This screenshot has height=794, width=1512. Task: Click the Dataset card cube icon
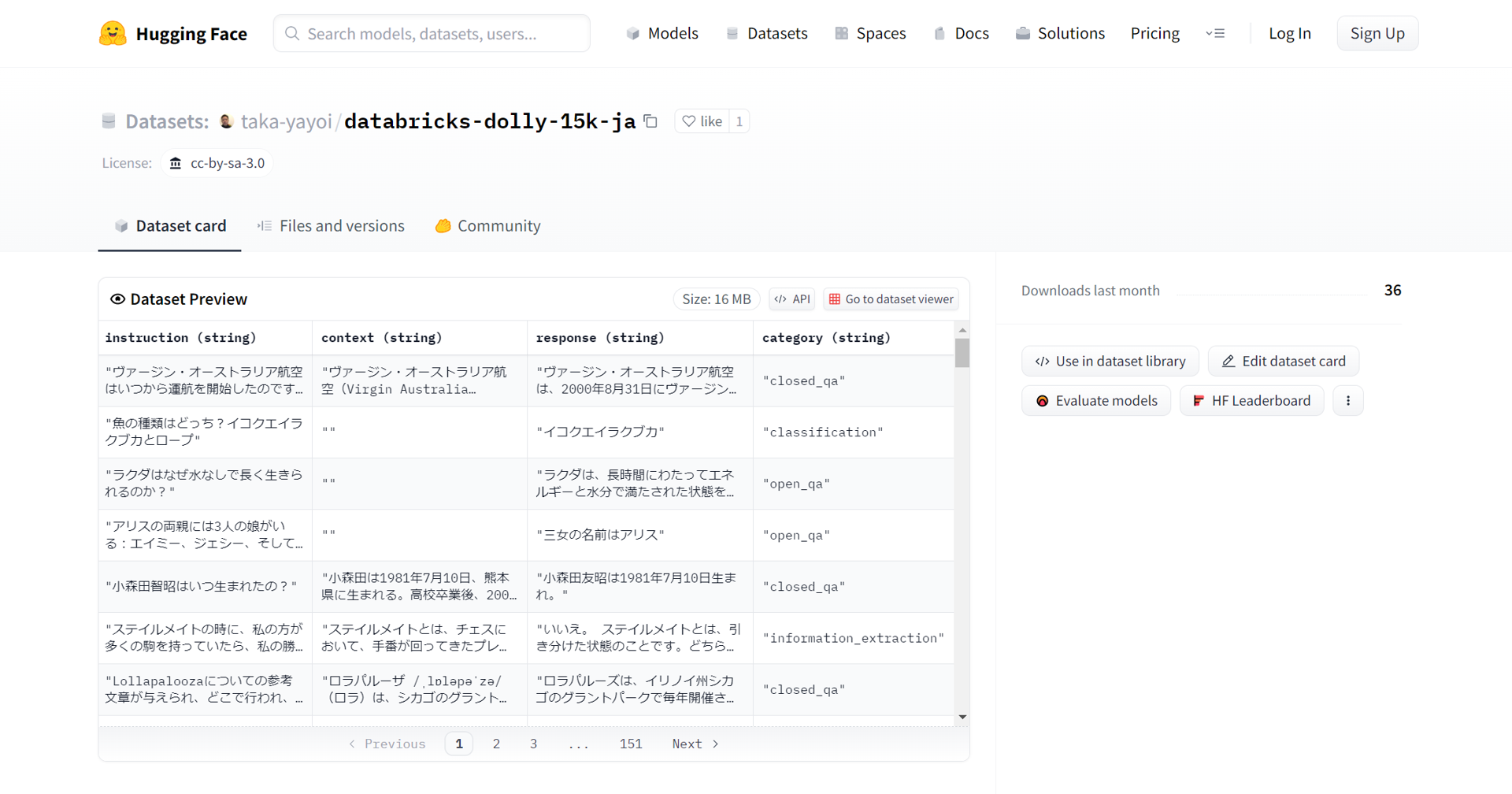[x=121, y=226]
